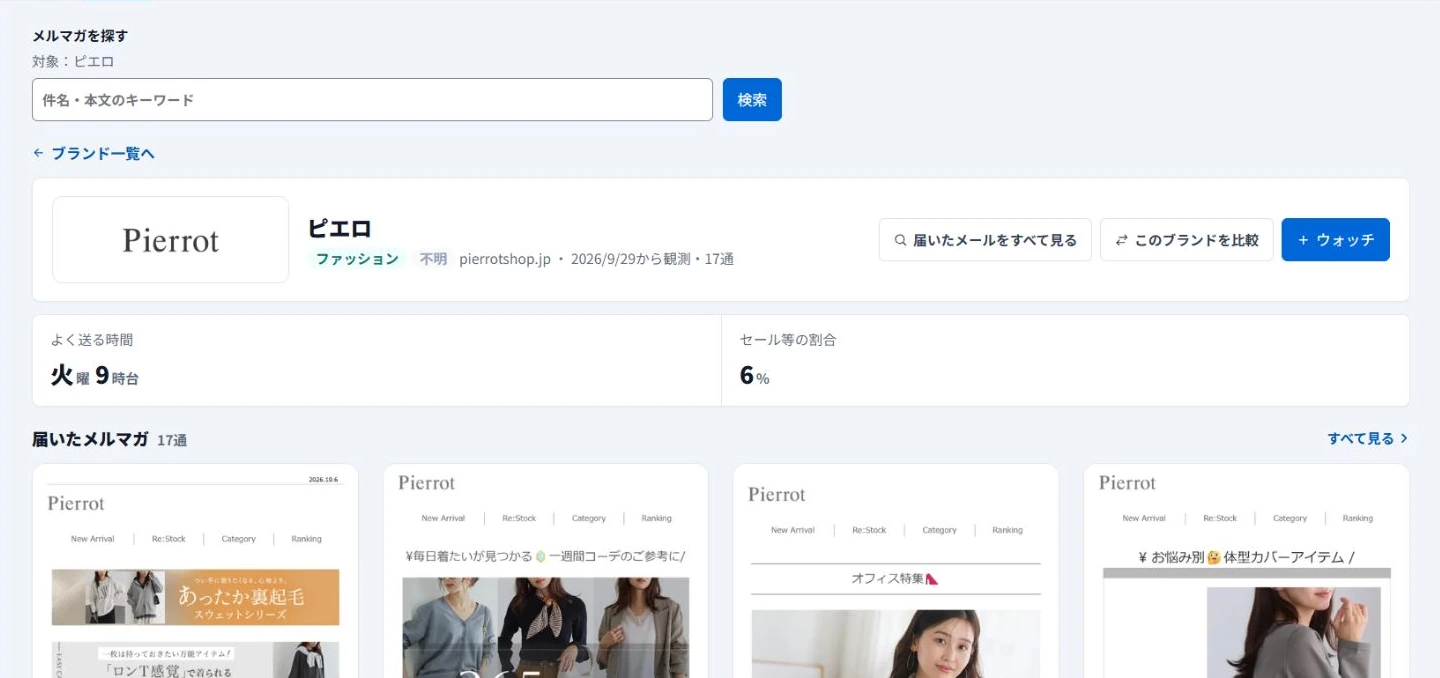Click the よく送る時間 stat label
Screen dimensions: 1440x678
[92, 340]
